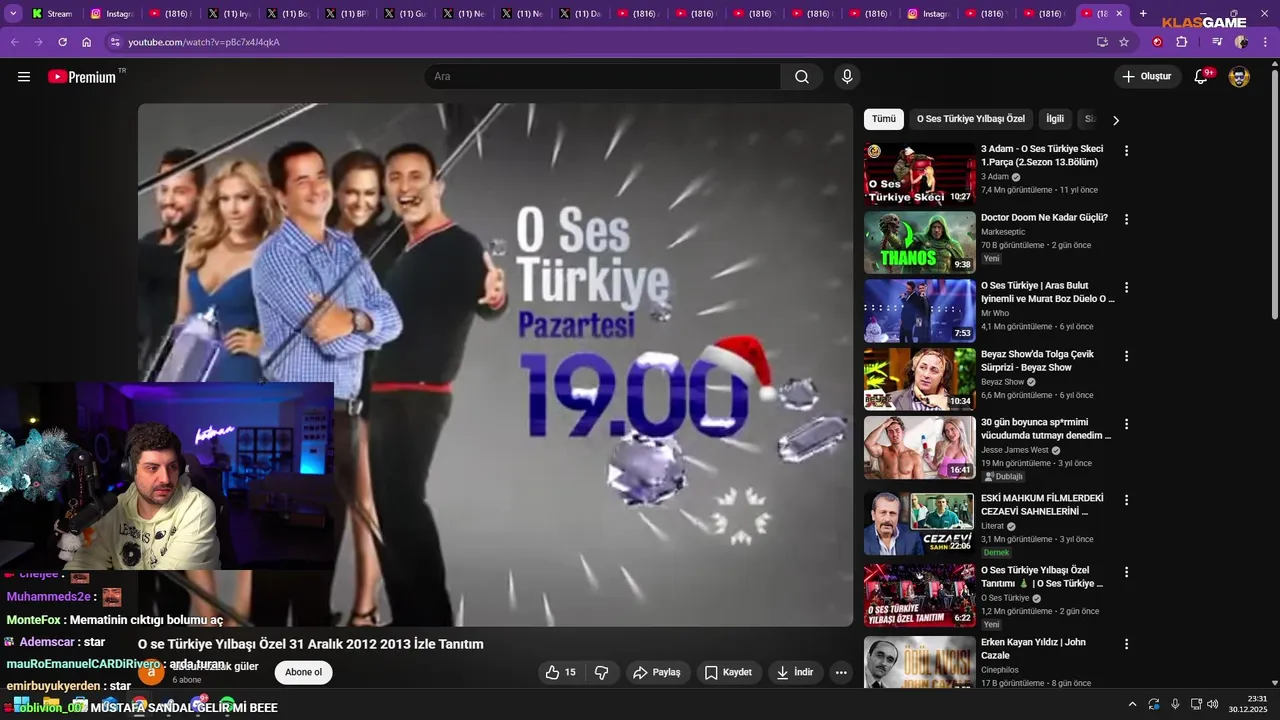Select the İlgili filter chip
The image size is (1280, 720).
click(x=1055, y=119)
